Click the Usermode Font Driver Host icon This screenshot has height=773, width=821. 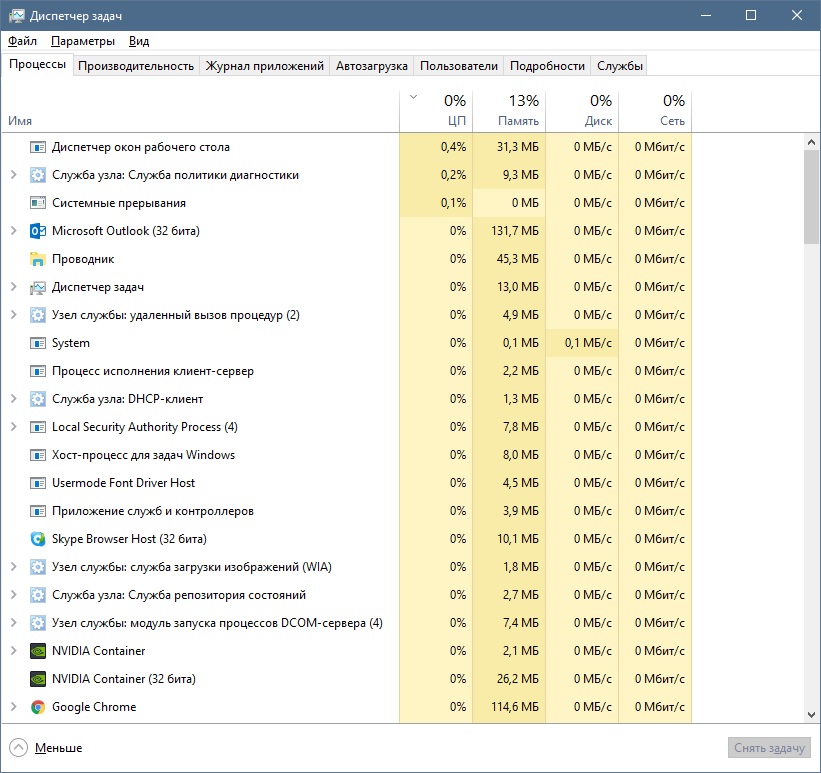(38, 483)
